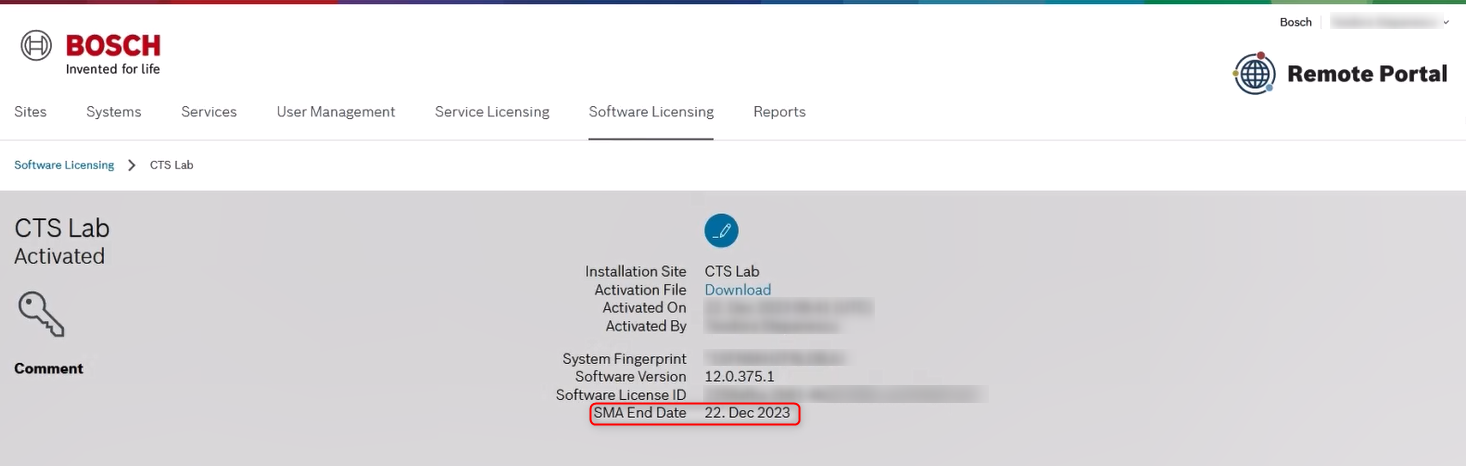The image size is (1466, 466).
Task: Click the Software License ID label
Action: coord(621,395)
